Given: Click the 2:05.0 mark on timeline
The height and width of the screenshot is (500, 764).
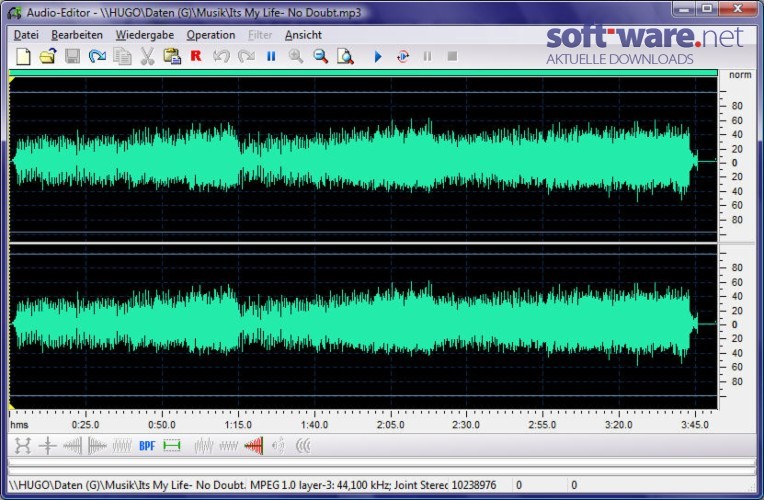Looking at the screenshot, I should click(x=391, y=424).
